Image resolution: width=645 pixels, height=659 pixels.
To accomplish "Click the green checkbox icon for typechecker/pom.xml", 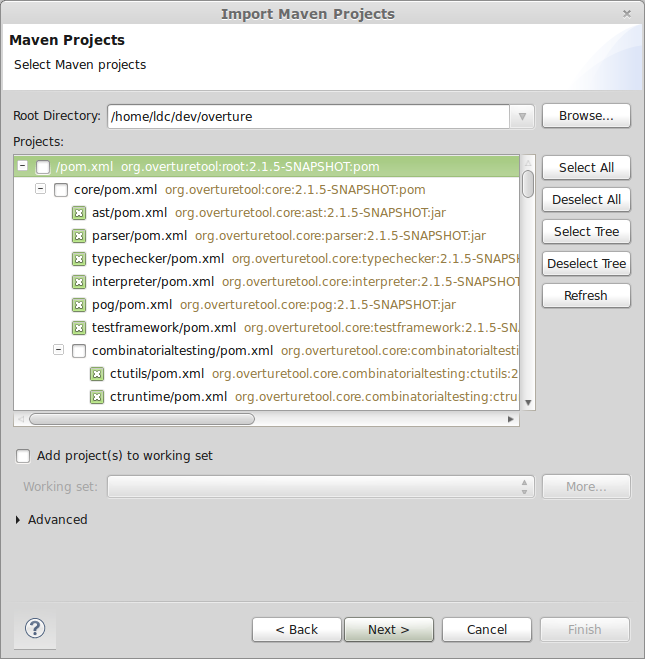I will tap(79, 259).
